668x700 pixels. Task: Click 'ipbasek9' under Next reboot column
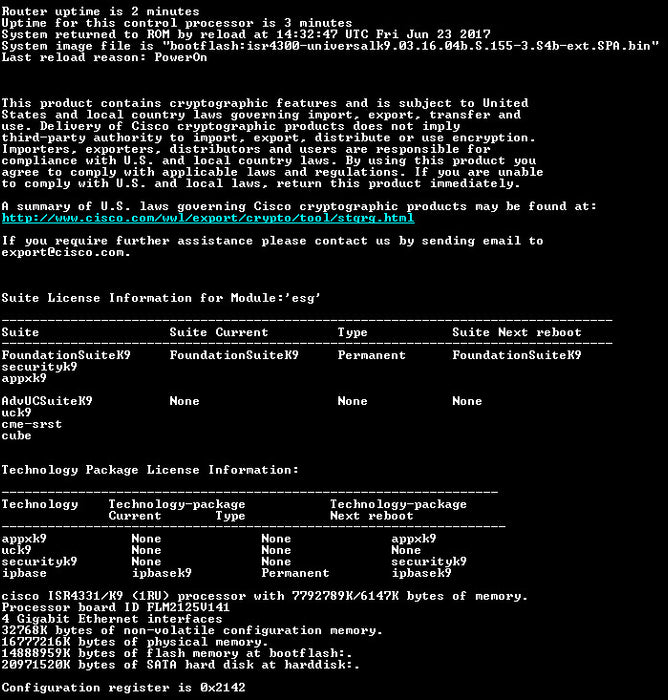[x=422, y=573]
